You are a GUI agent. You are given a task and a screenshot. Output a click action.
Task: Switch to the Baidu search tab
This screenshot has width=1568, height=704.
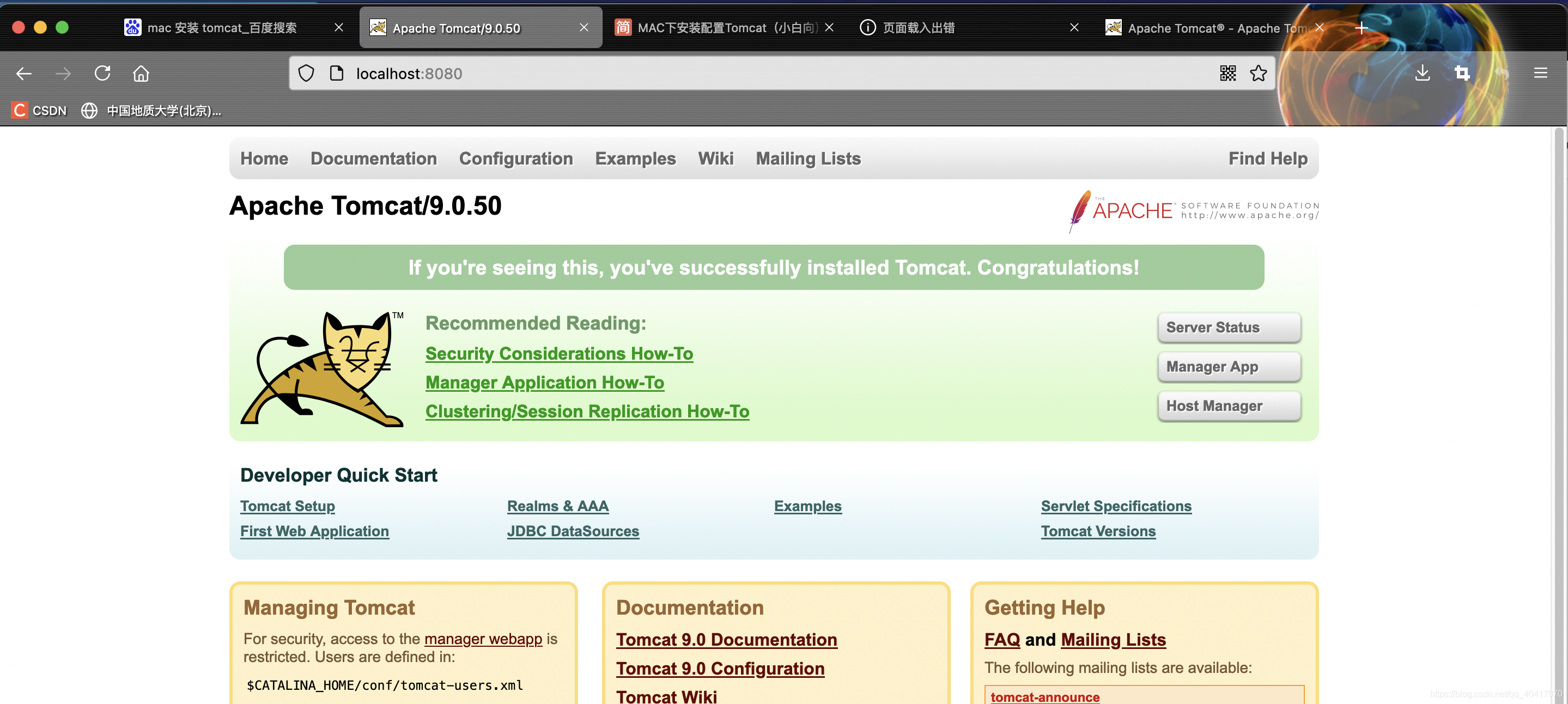(222, 28)
